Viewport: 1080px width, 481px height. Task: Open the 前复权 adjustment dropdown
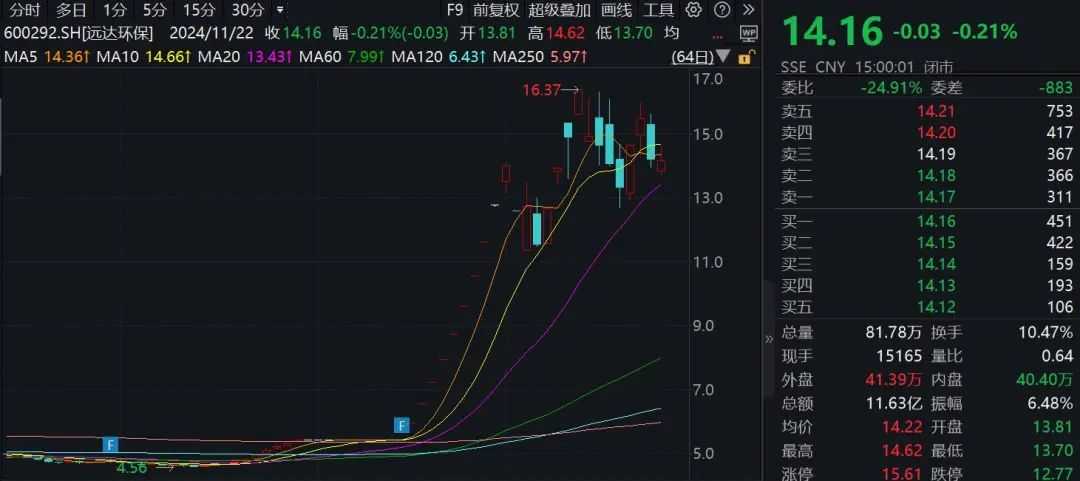coord(496,11)
